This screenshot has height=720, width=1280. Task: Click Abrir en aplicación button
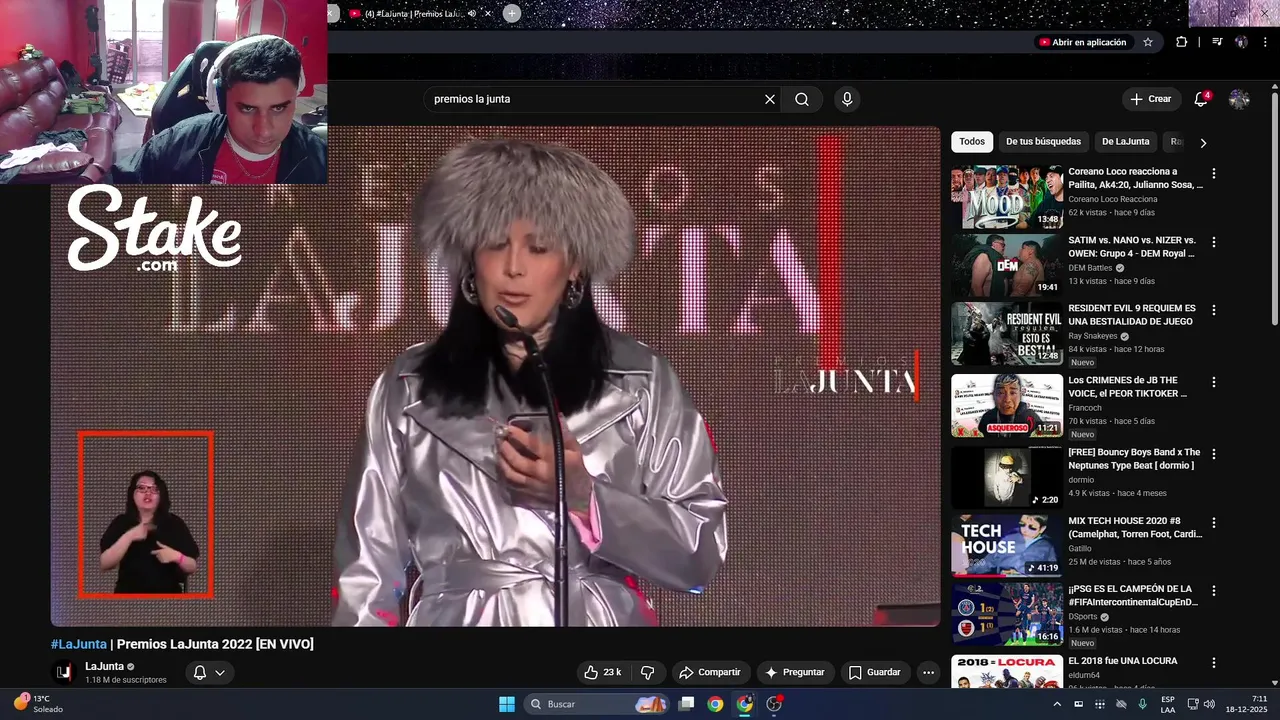click(x=1083, y=42)
